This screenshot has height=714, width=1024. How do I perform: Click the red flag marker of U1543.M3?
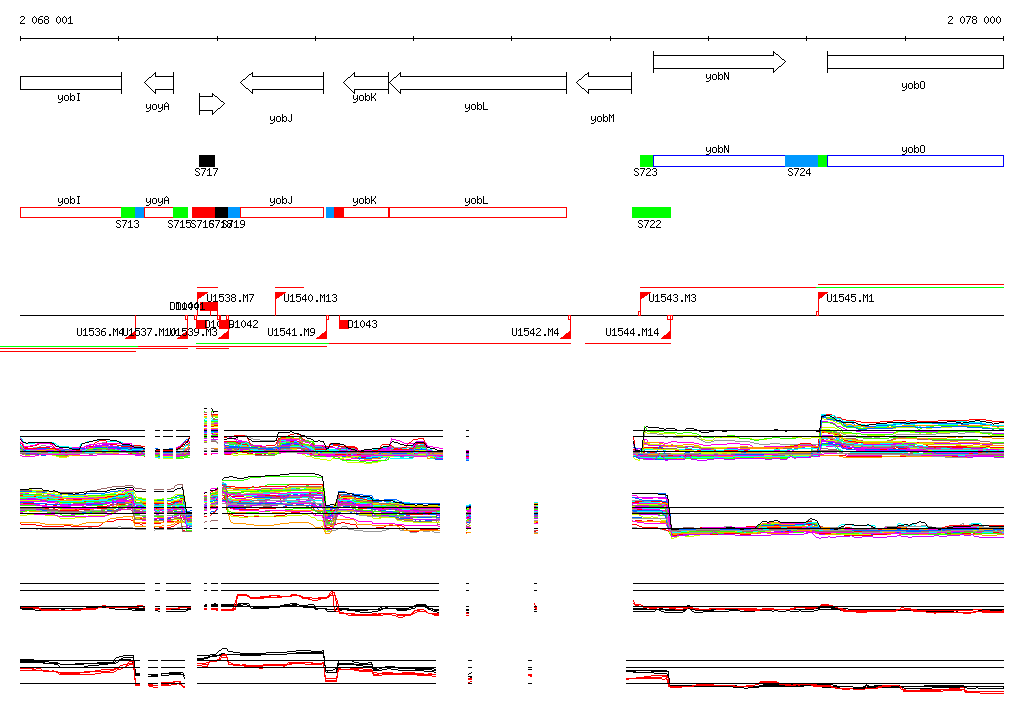click(x=644, y=297)
